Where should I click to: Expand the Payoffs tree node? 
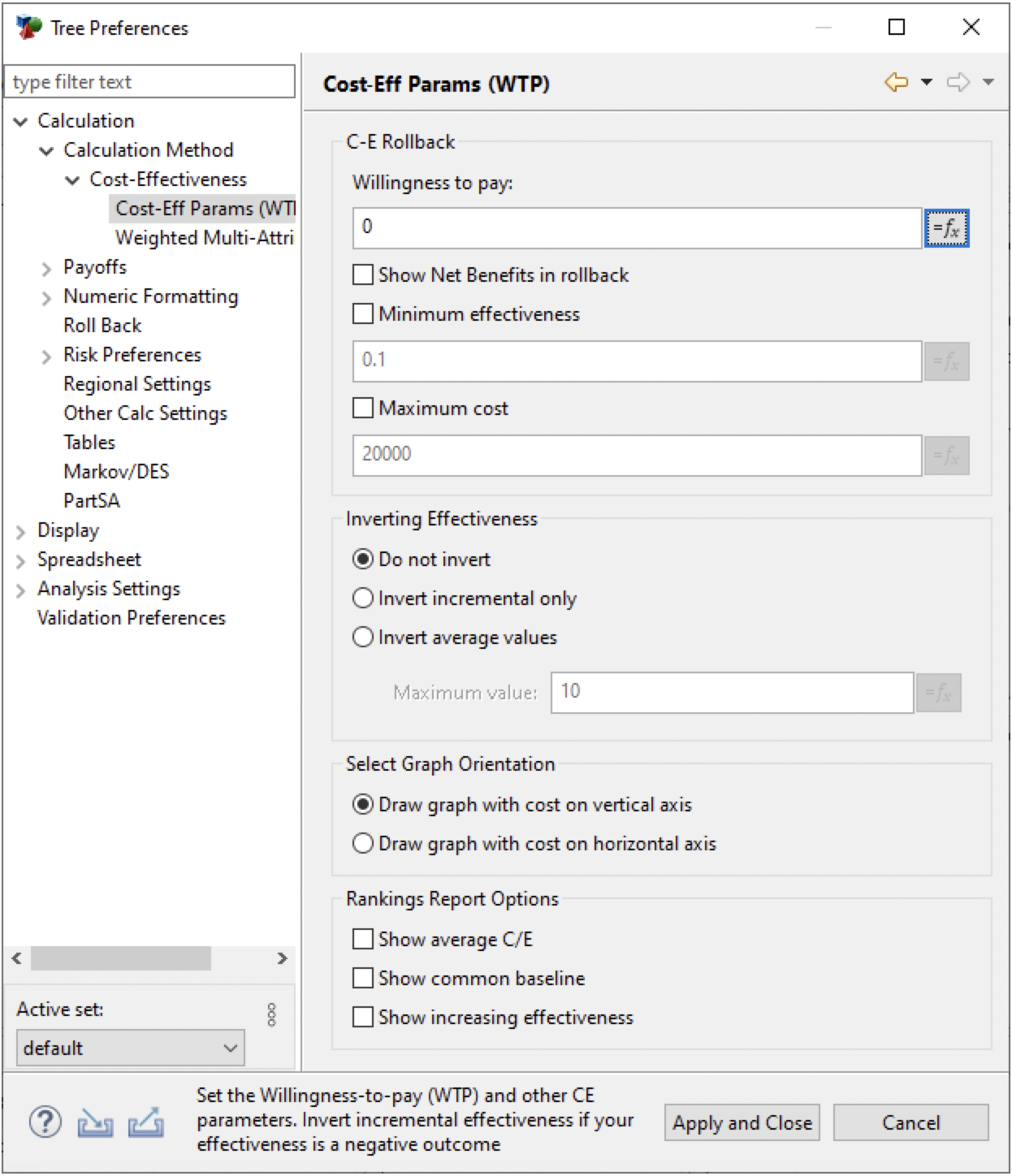(46, 268)
